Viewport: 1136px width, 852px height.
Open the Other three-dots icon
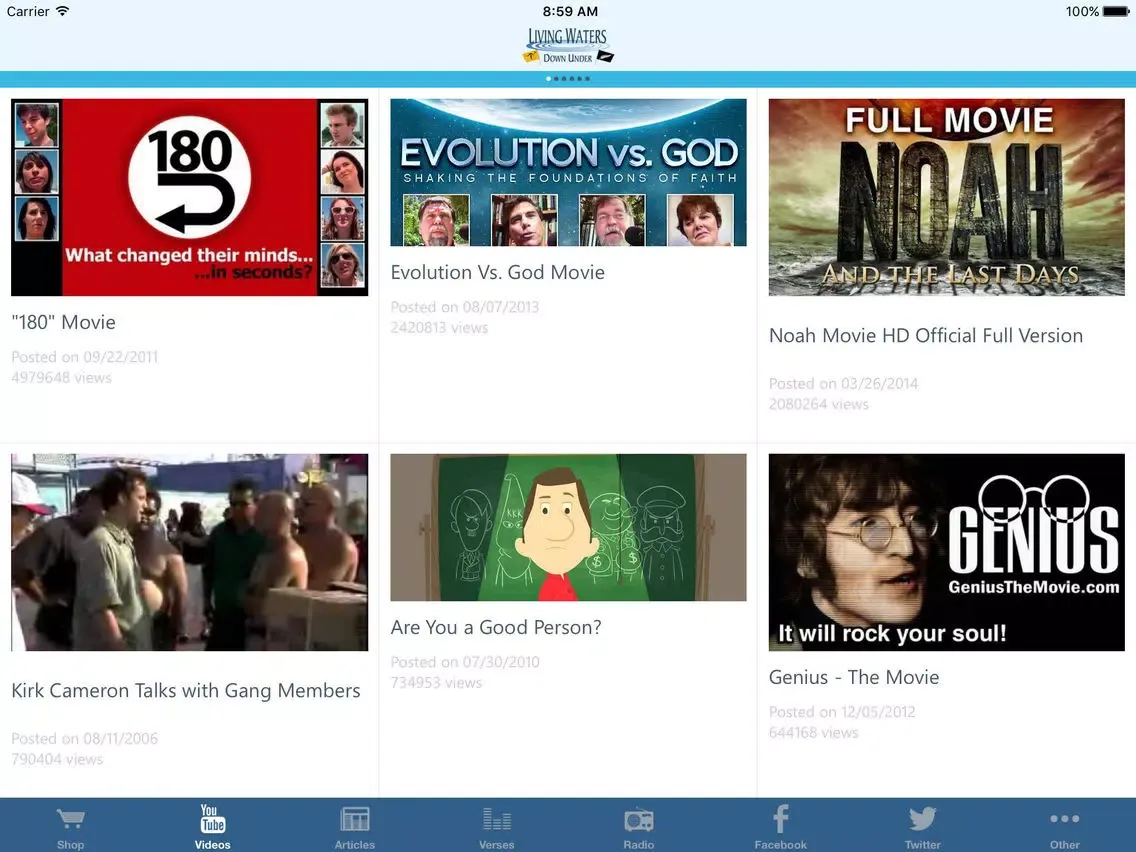tap(1064, 819)
